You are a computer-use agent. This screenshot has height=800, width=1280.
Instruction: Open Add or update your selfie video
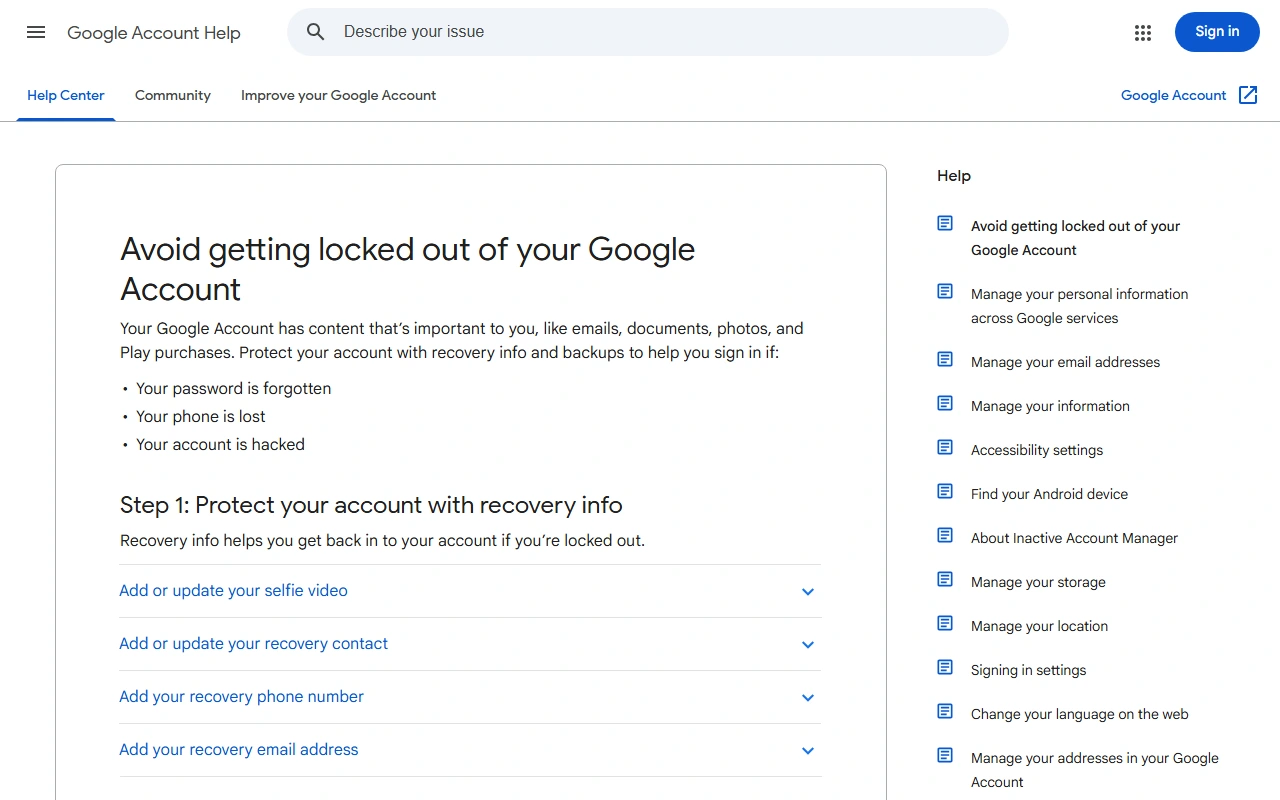[x=234, y=591]
